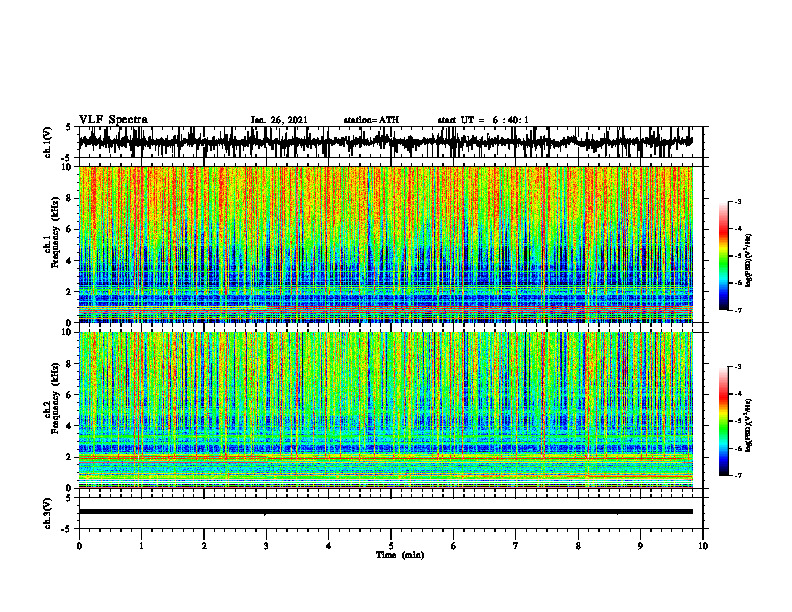The image size is (792, 612).
Task: Click the "Time (min)" axis label
Action: click(x=400, y=555)
